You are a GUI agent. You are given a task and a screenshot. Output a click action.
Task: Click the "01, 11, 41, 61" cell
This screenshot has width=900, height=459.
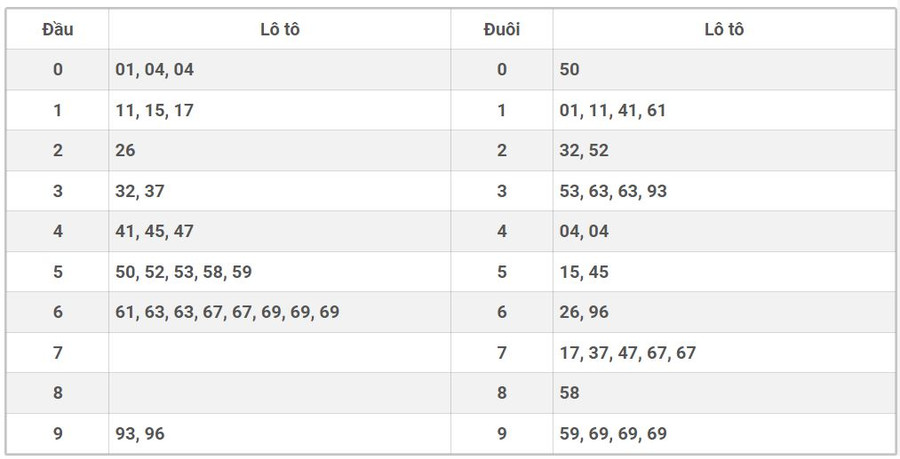click(x=613, y=111)
